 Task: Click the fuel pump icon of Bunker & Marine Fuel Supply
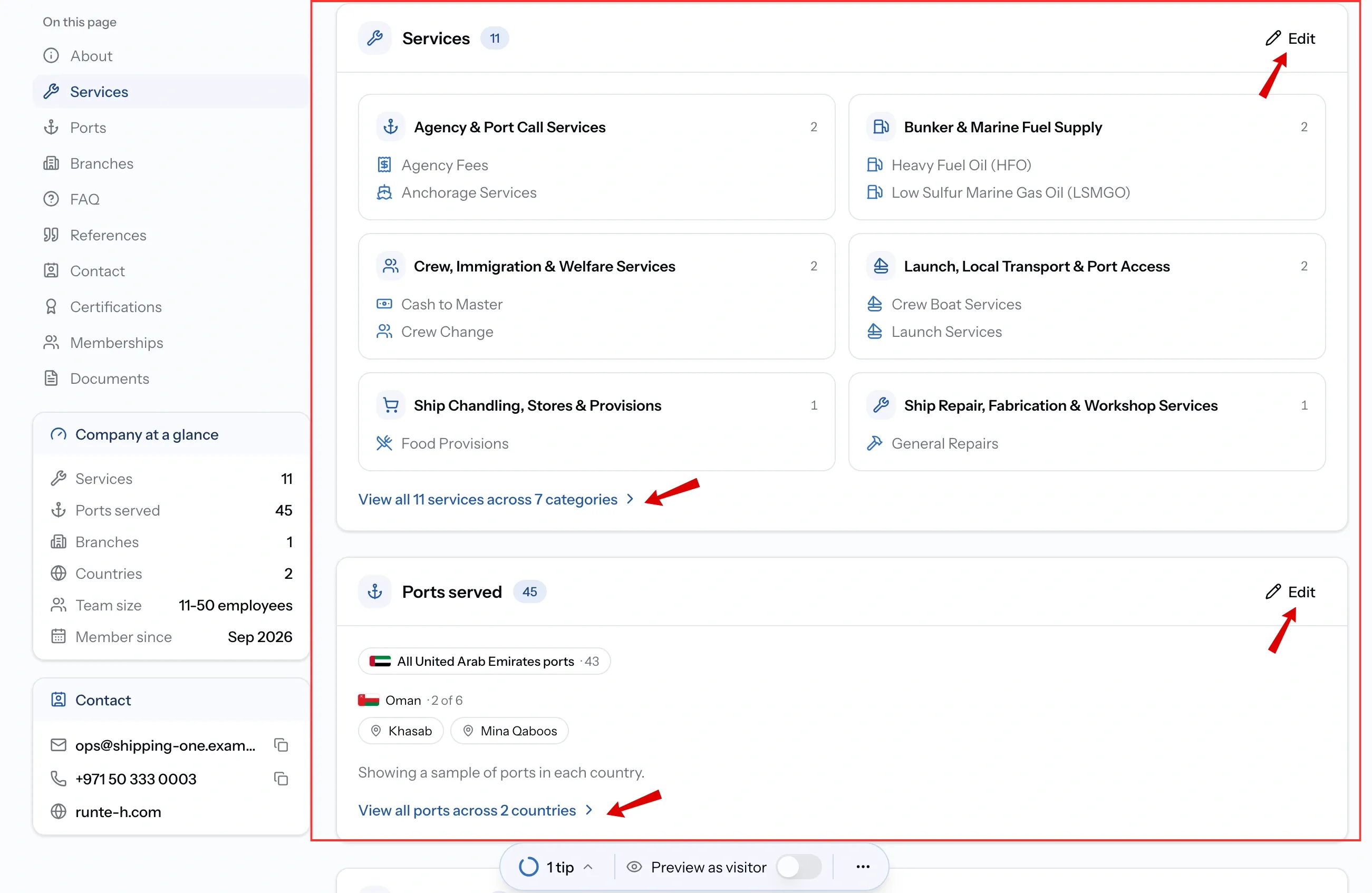point(881,127)
